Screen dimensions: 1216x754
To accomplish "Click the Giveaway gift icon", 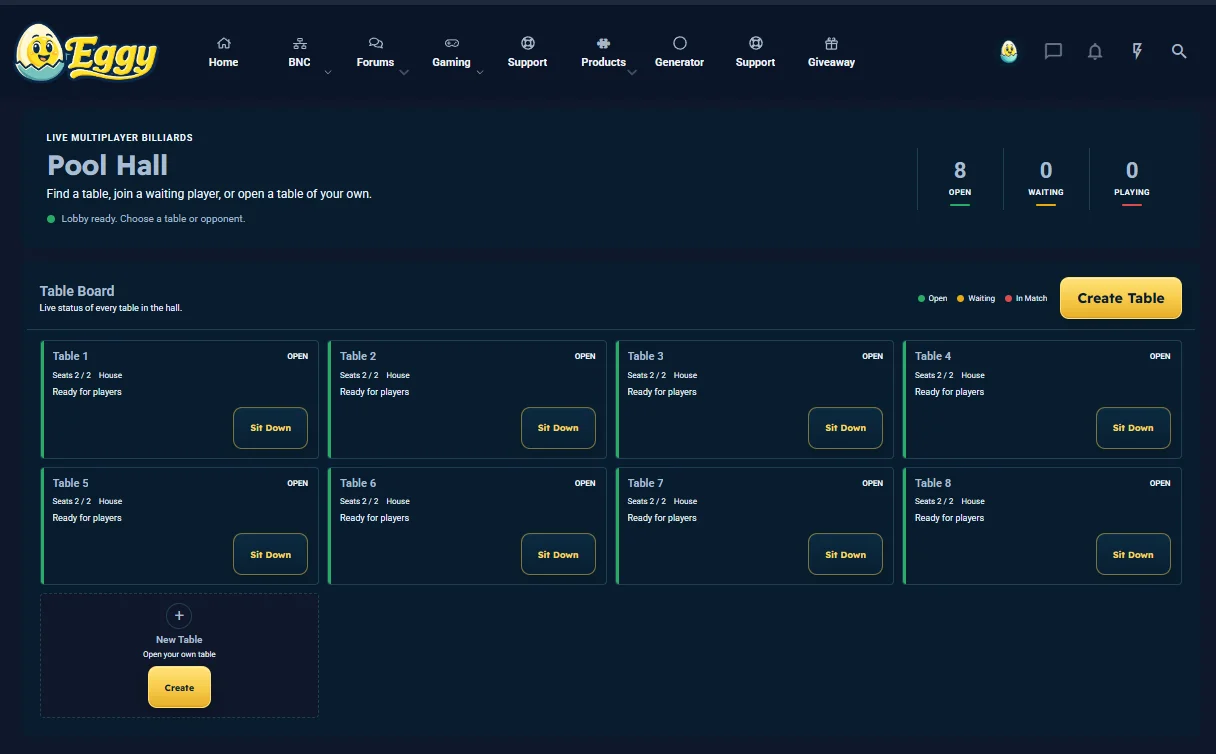I will 831,44.
